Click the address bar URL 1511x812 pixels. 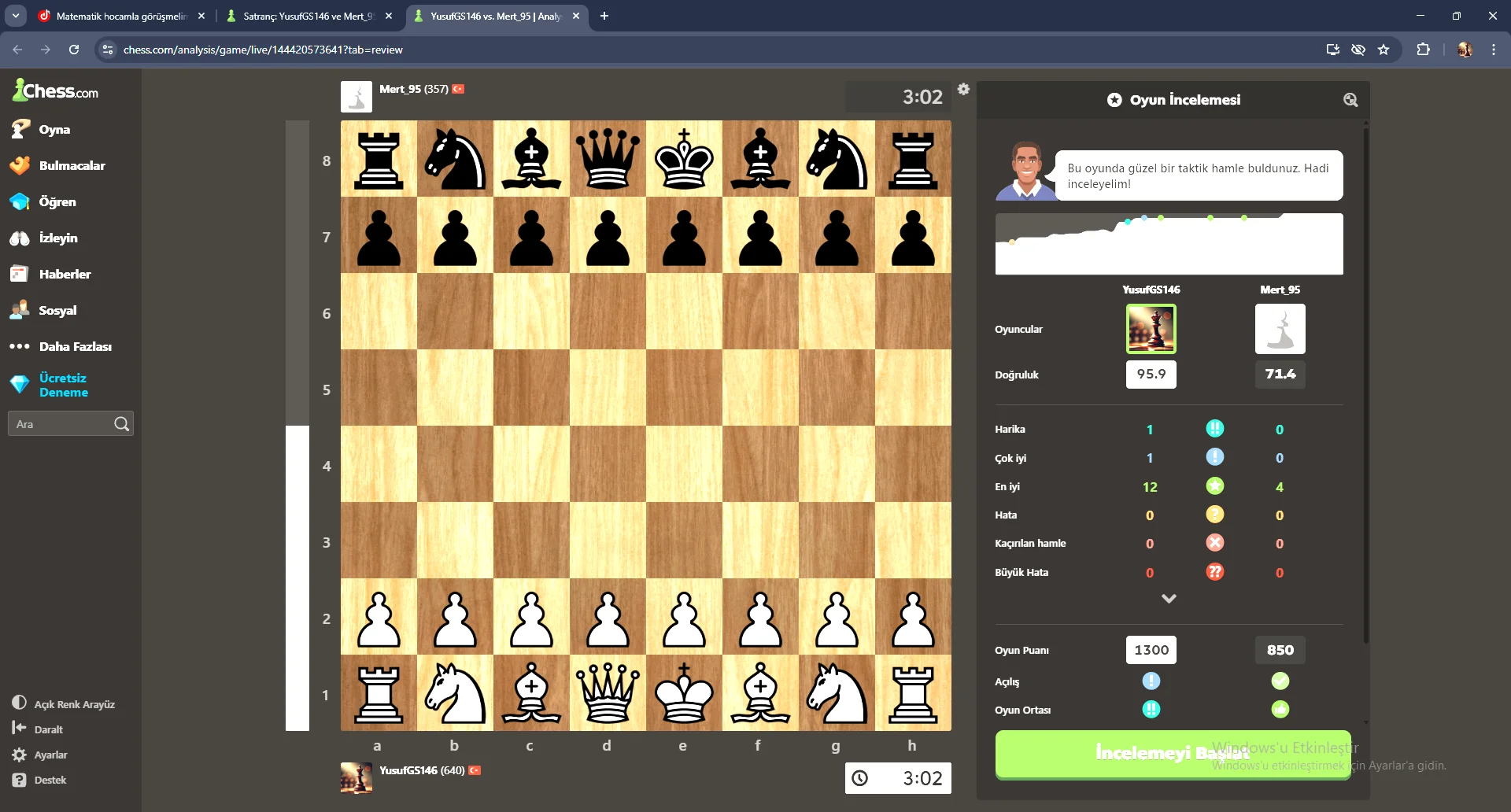[263, 50]
